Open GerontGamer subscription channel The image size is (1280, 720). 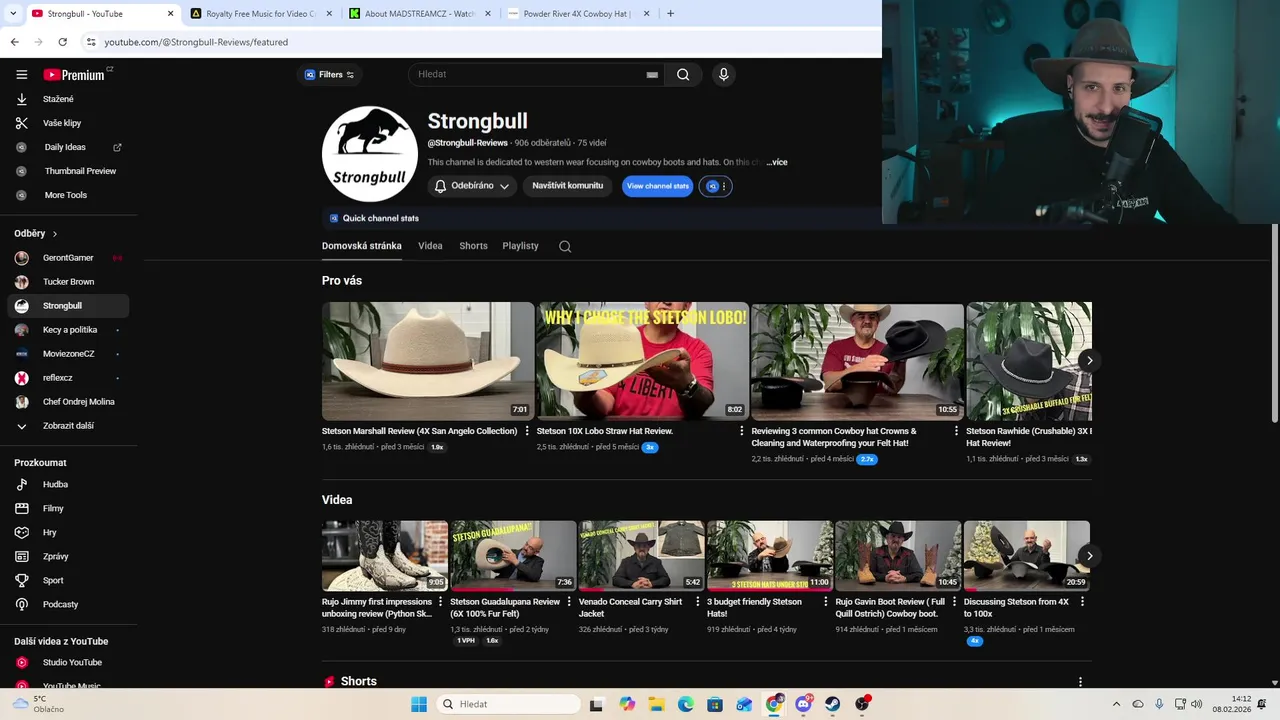pyautogui.click(x=67, y=258)
